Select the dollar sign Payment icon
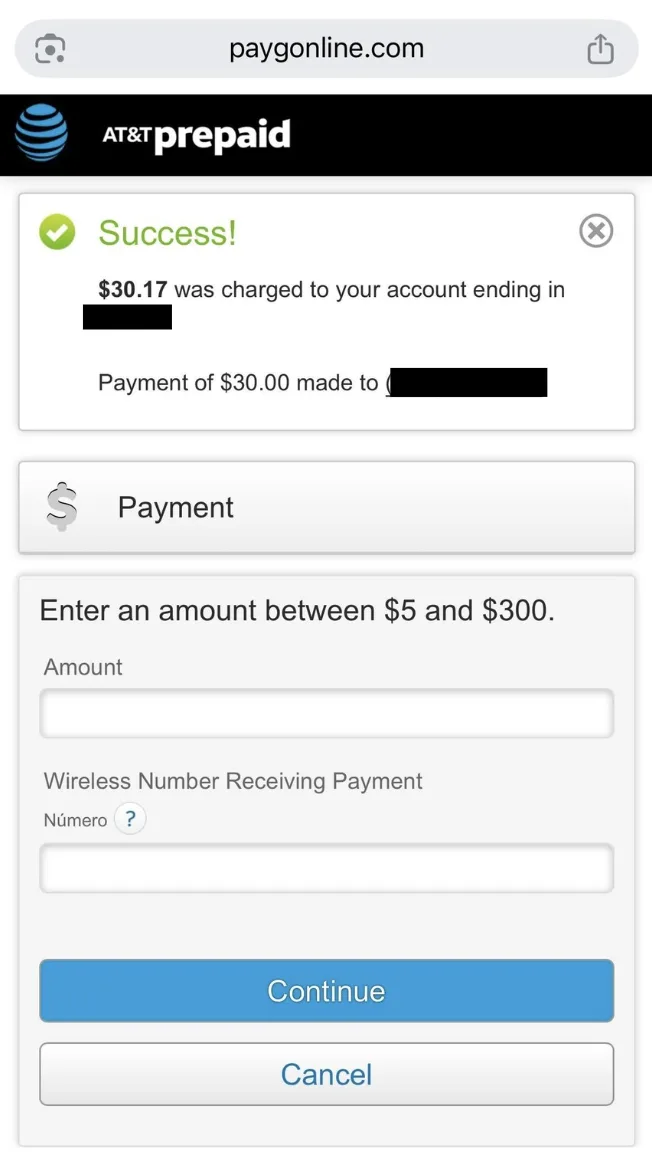Image resolution: width=652 pixels, height=1156 pixels. pyautogui.click(x=60, y=506)
